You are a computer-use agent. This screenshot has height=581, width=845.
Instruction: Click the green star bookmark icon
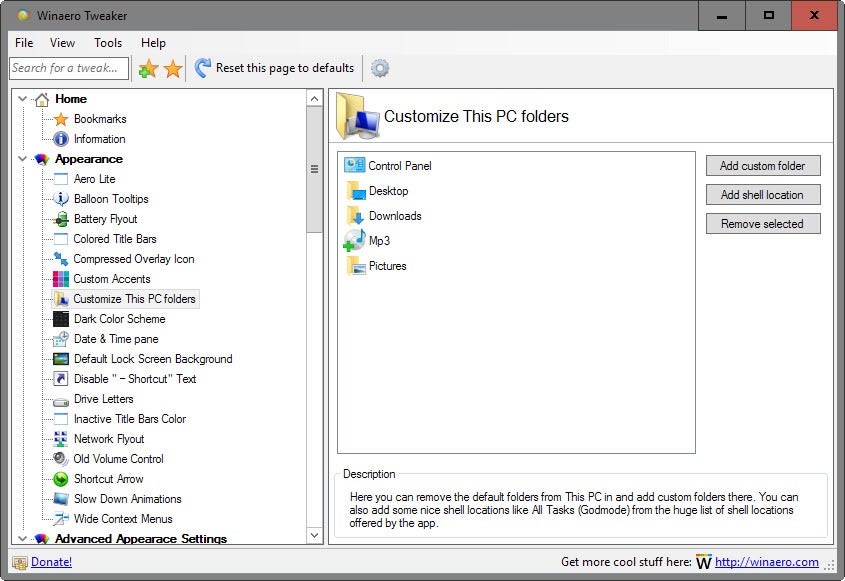click(x=150, y=68)
